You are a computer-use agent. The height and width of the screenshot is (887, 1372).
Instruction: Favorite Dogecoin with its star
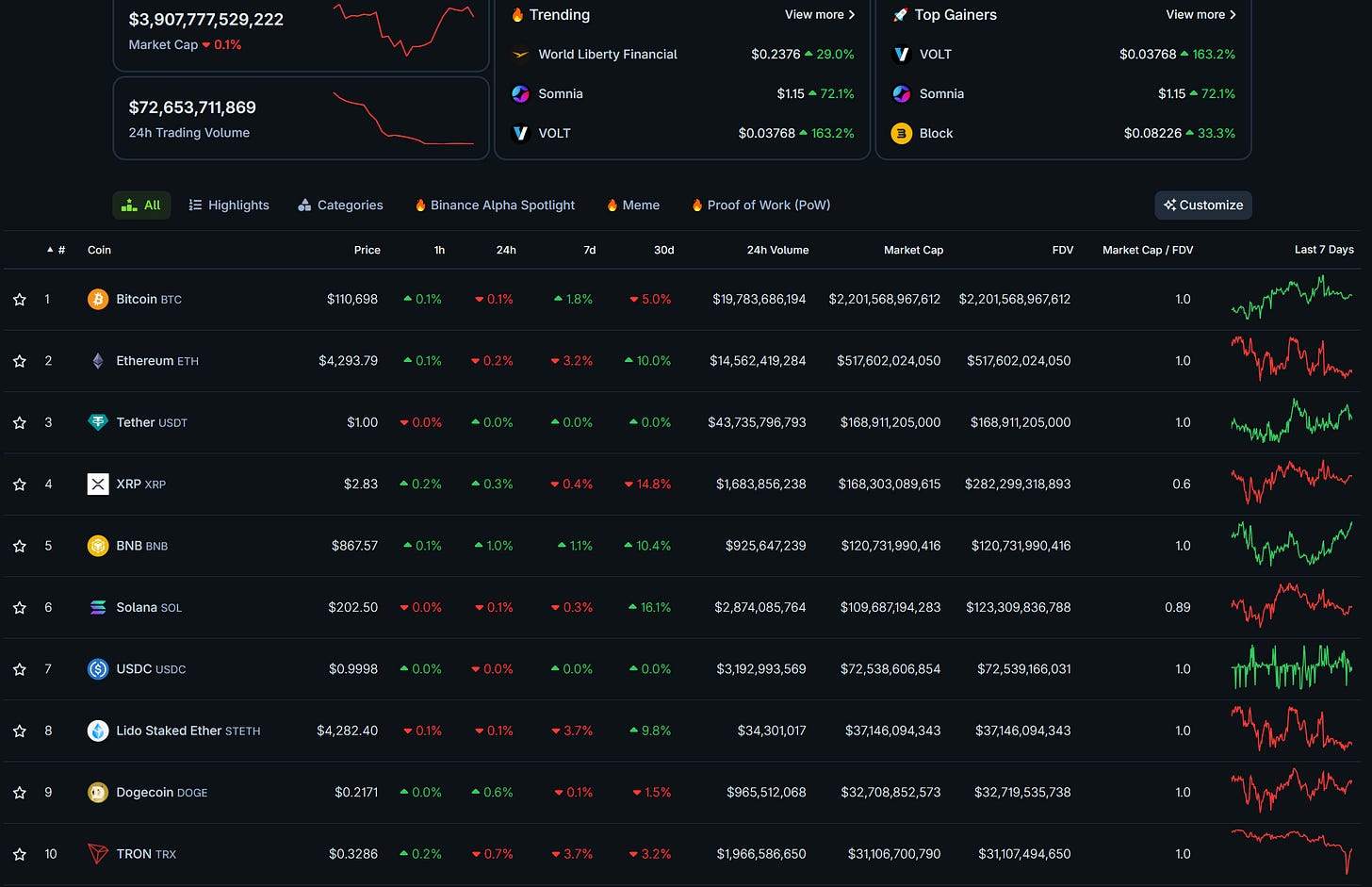tap(20, 793)
